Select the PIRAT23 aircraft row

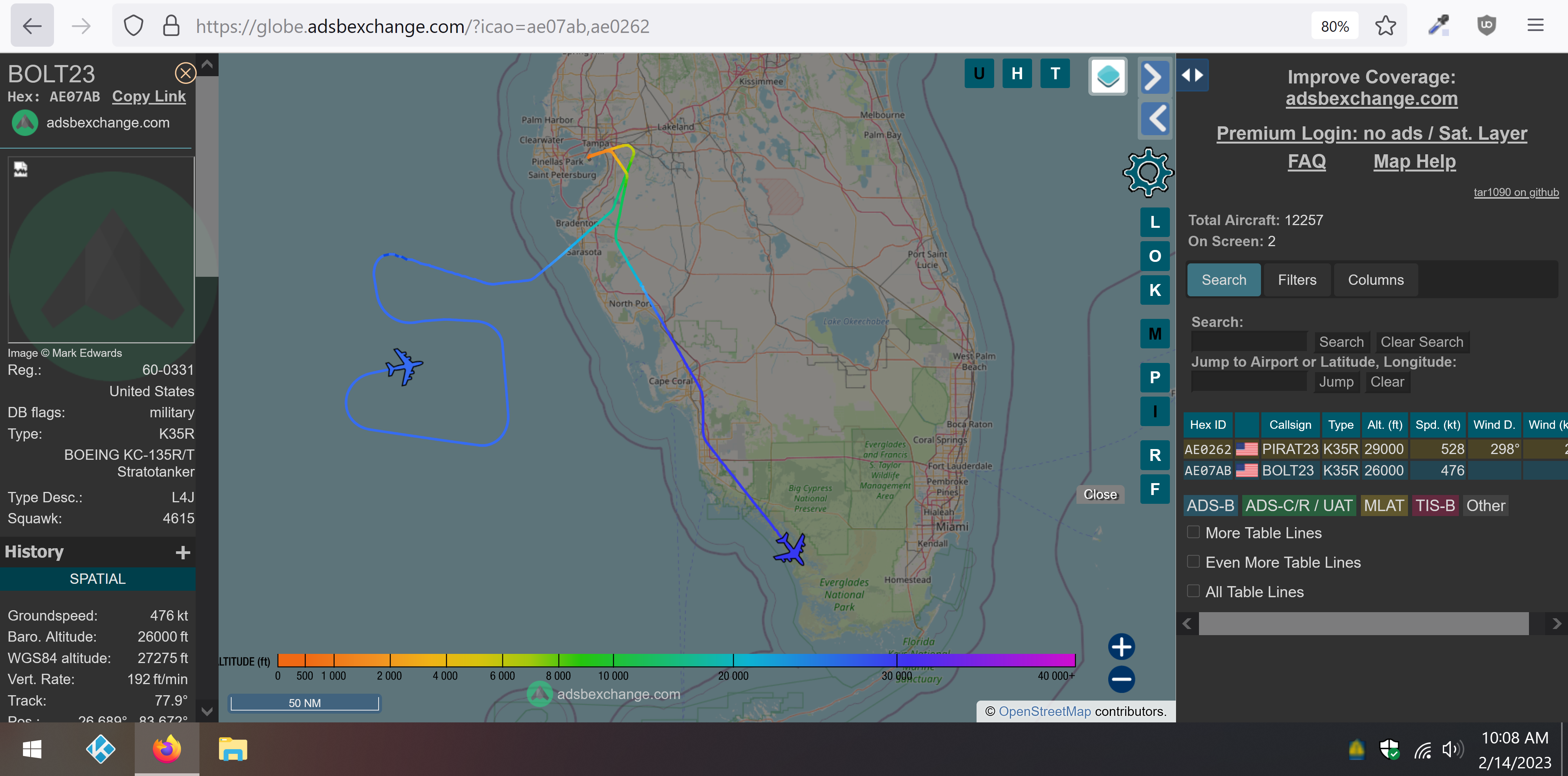coord(1376,449)
